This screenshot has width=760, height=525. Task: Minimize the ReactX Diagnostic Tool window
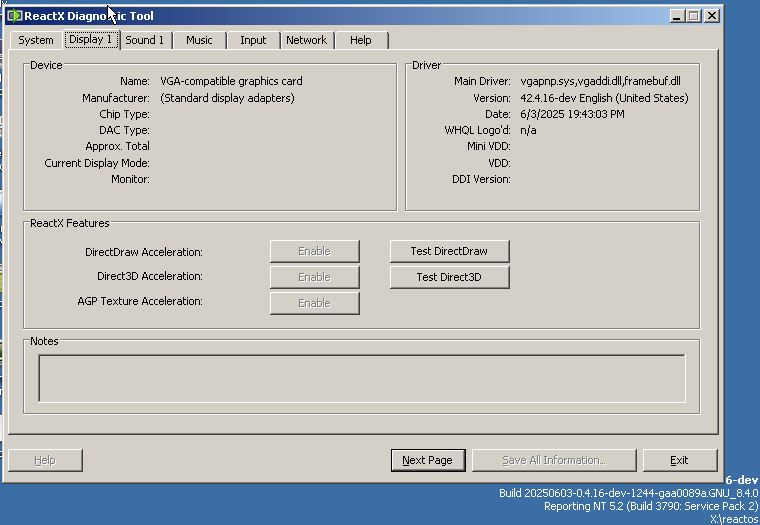[677, 16]
